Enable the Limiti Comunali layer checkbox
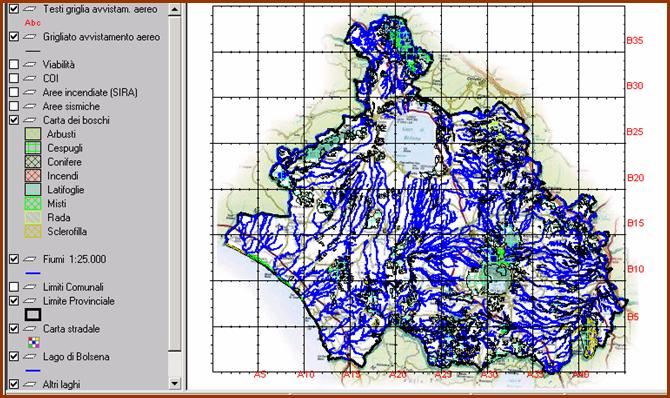 point(14,287)
